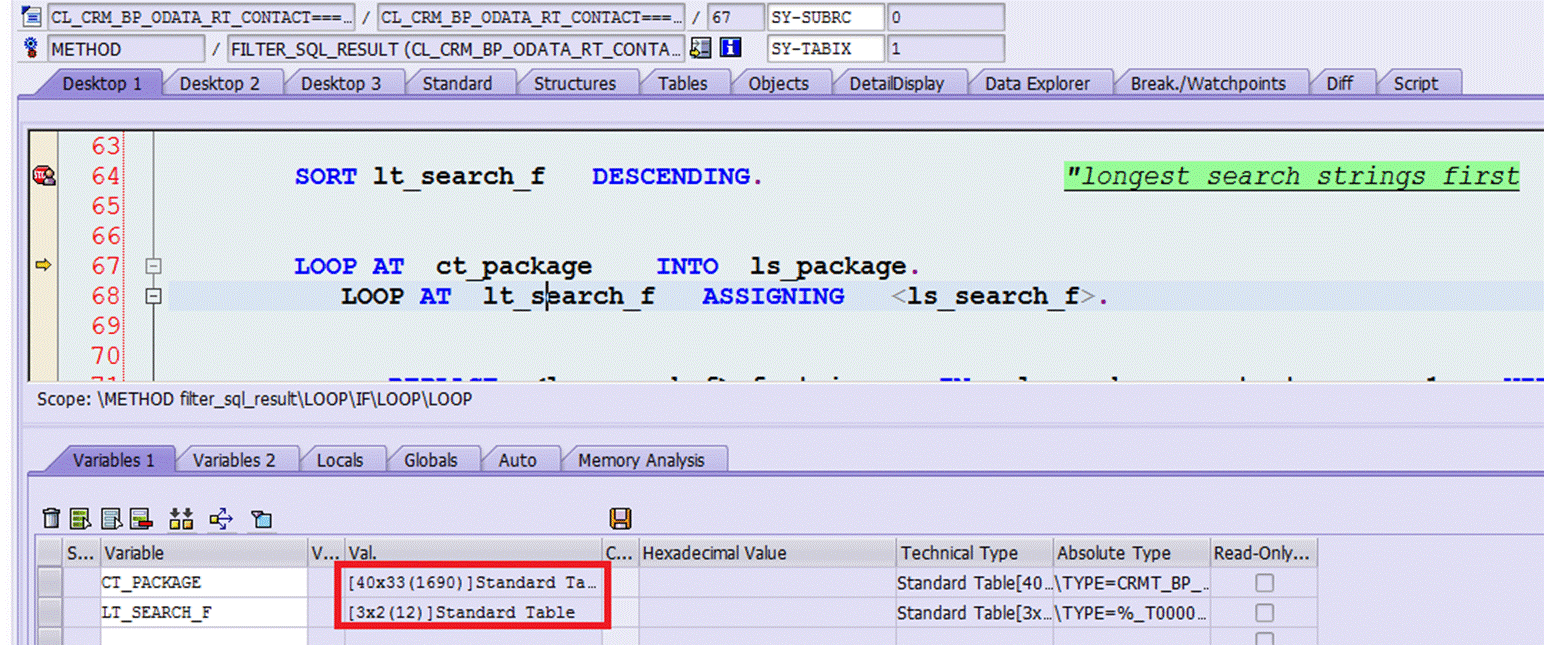
Task: Switch to the Desktop 2 tab
Action: coord(219,83)
